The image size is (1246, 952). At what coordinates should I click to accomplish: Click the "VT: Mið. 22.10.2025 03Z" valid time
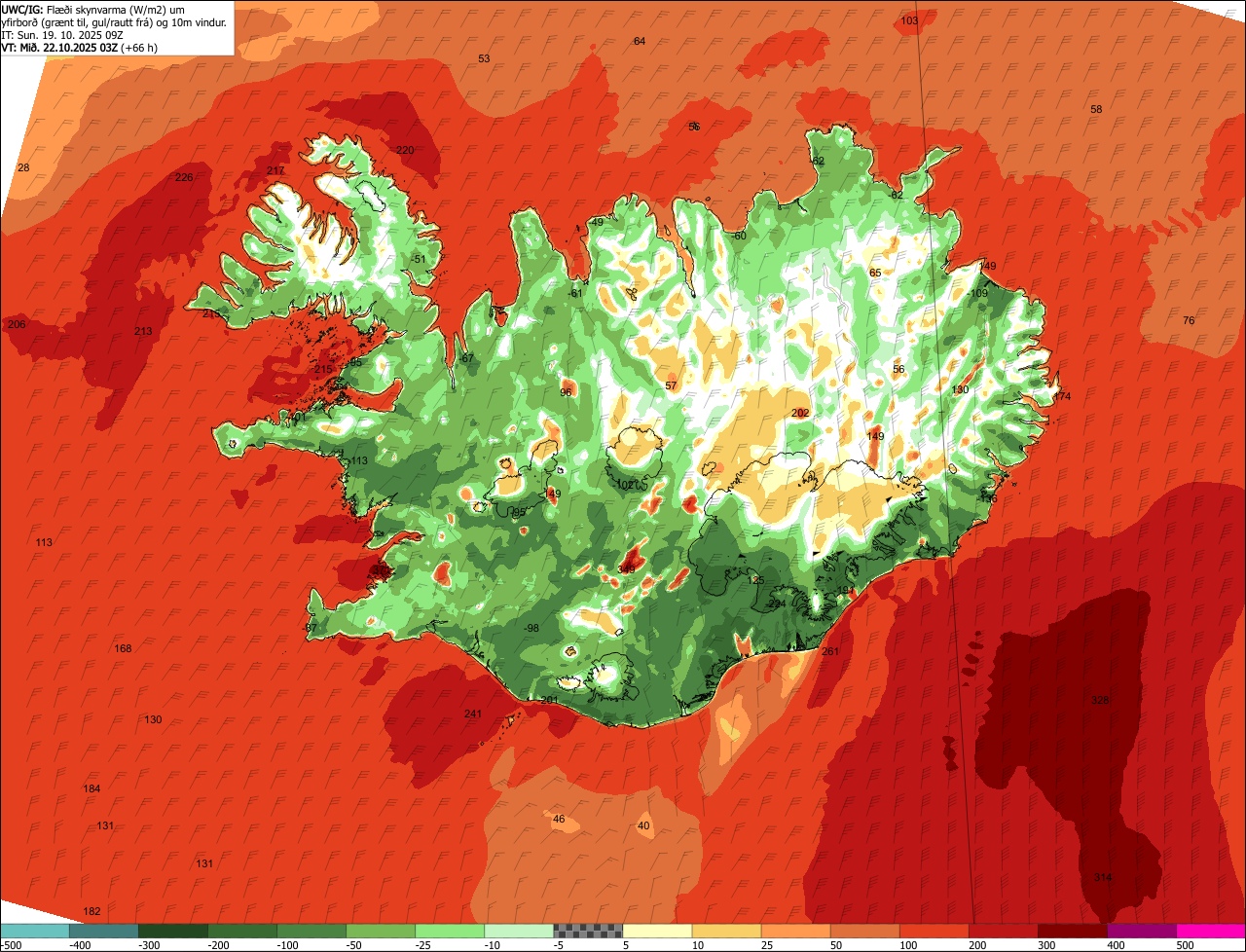(x=80, y=48)
